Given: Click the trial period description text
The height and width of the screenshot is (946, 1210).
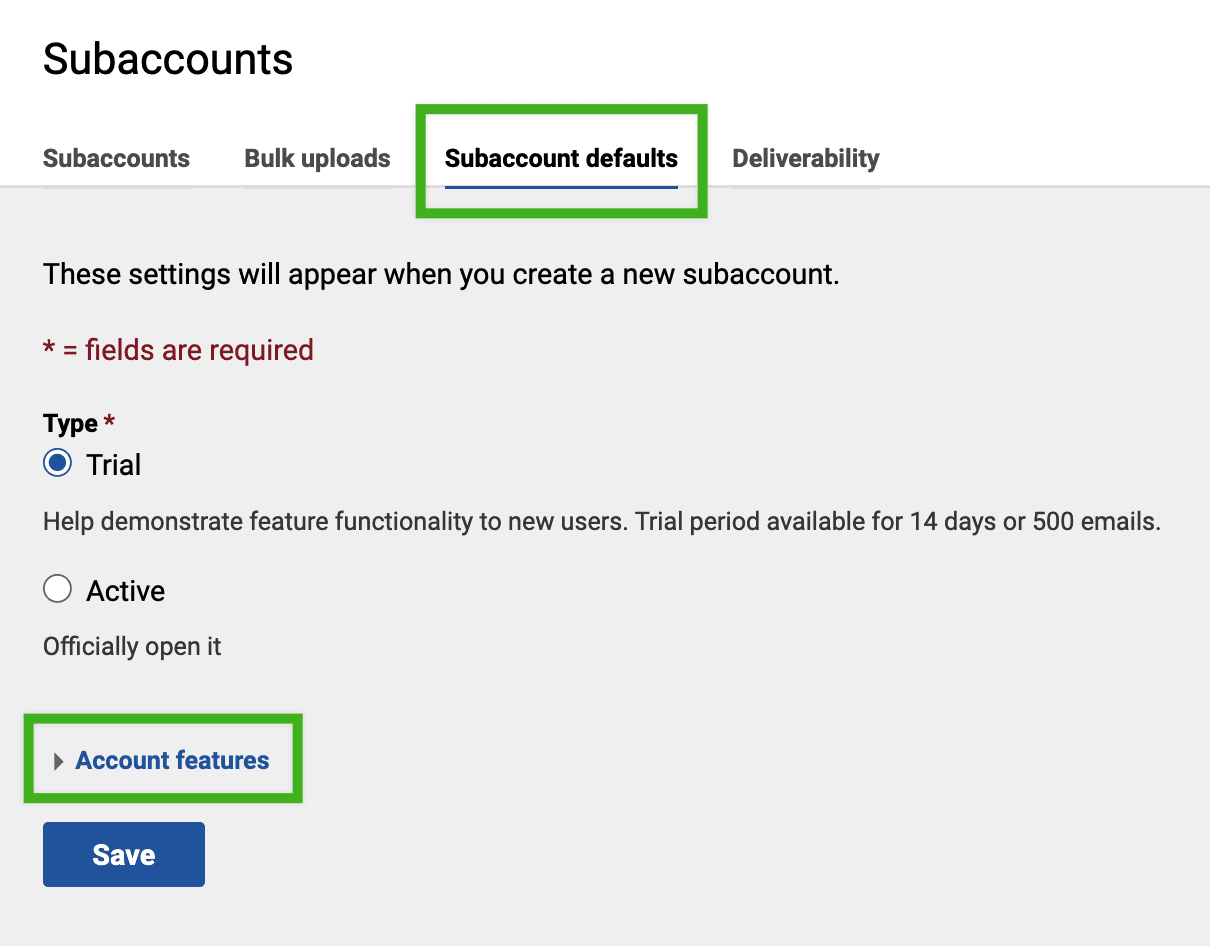Looking at the screenshot, I should tap(601, 522).
